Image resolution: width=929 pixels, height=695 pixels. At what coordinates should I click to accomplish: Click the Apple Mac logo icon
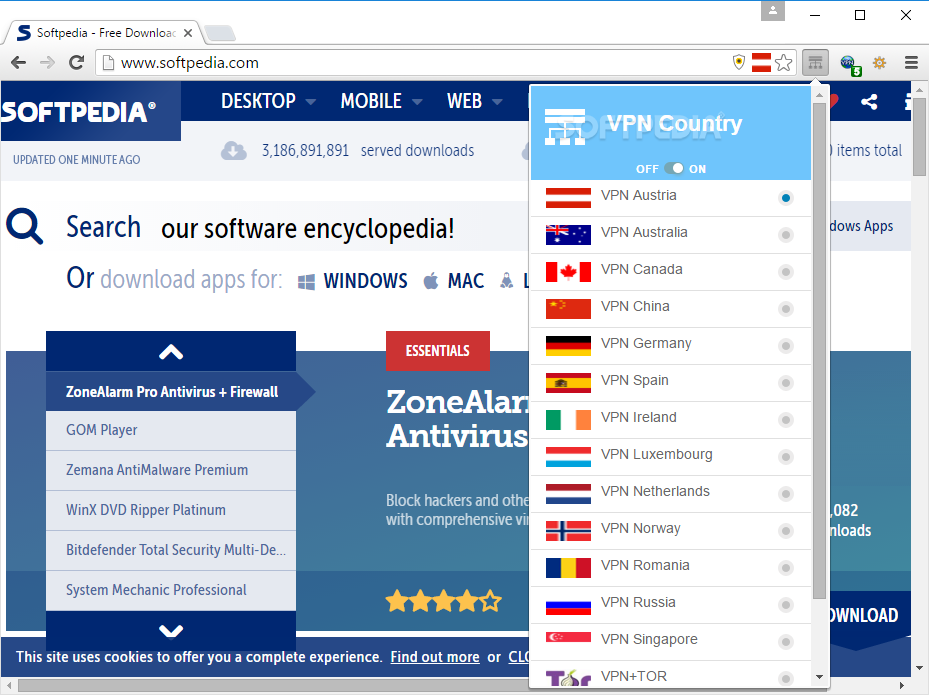431,281
